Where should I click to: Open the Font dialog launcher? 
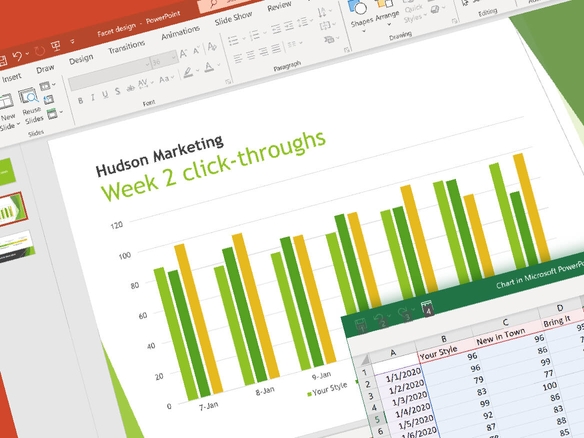click(x=228, y=81)
